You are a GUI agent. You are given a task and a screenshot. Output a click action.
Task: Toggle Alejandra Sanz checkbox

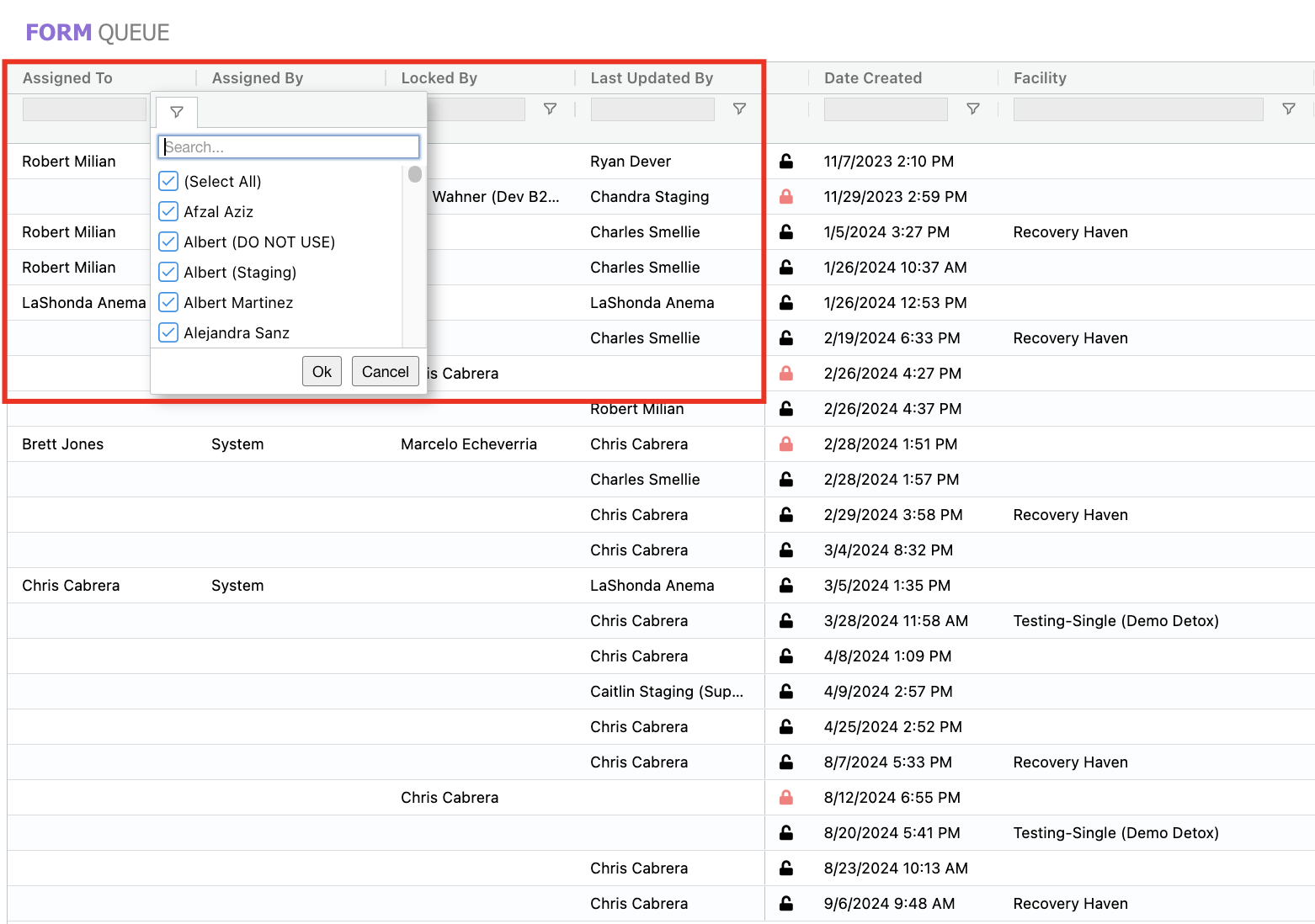coord(168,333)
